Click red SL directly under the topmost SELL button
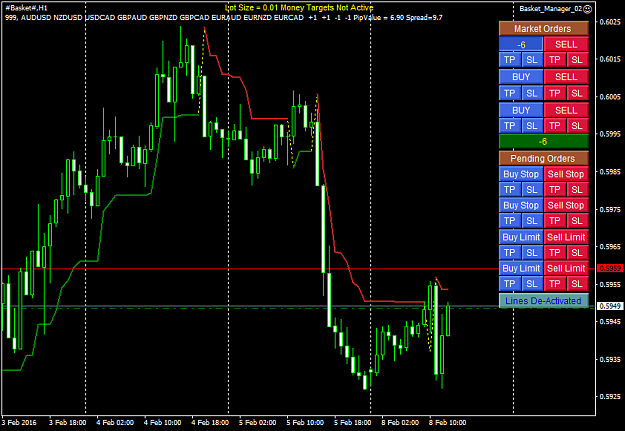This screenshot has width=625, height=431. 577,60
